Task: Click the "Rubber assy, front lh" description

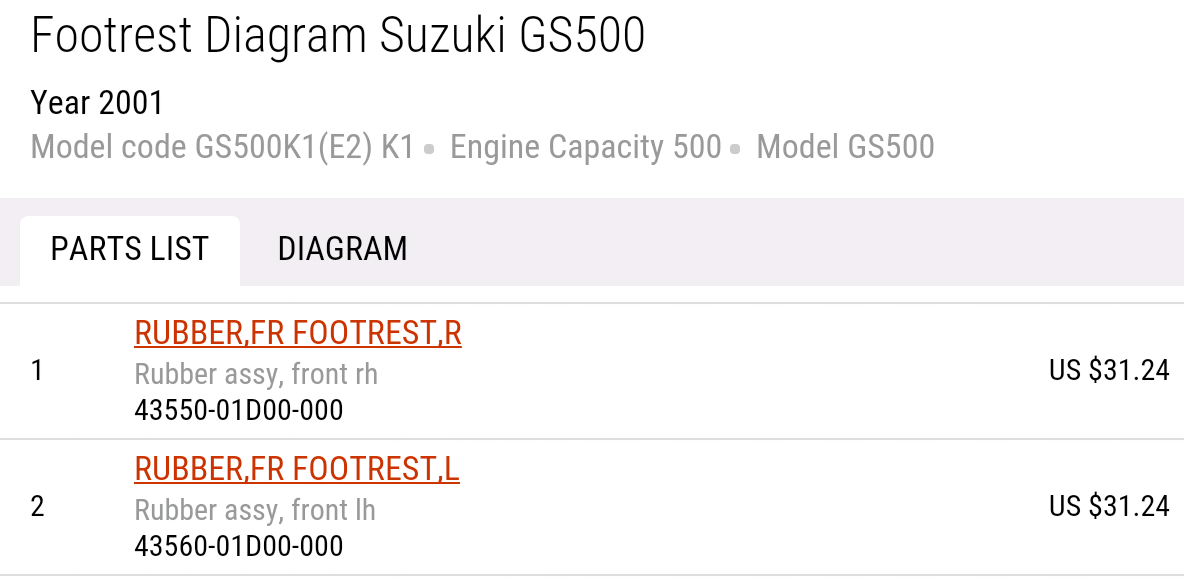Action: 255,510
